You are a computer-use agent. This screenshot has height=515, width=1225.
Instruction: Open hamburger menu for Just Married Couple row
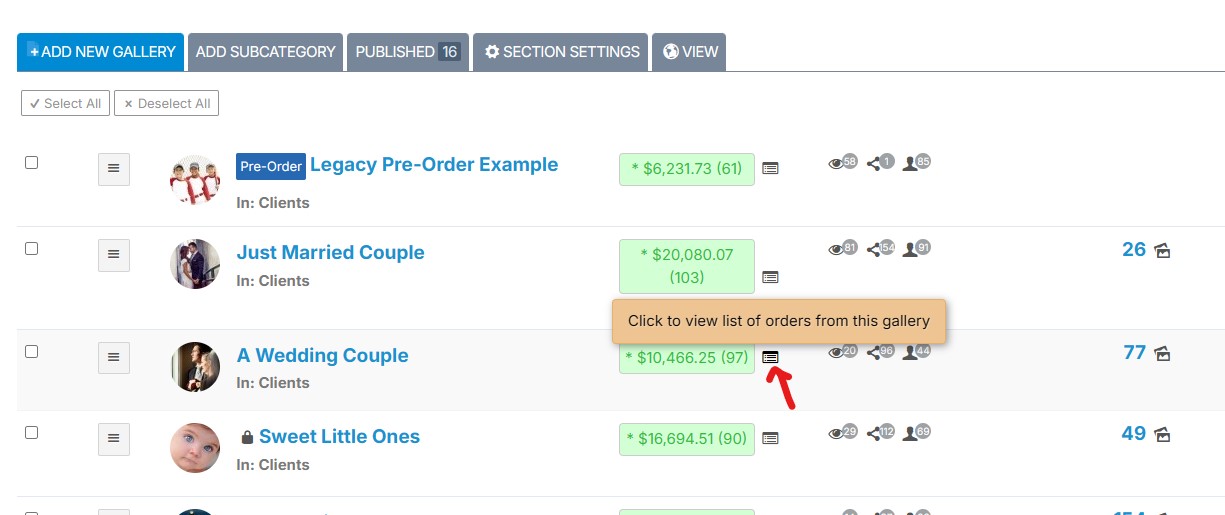113,255
